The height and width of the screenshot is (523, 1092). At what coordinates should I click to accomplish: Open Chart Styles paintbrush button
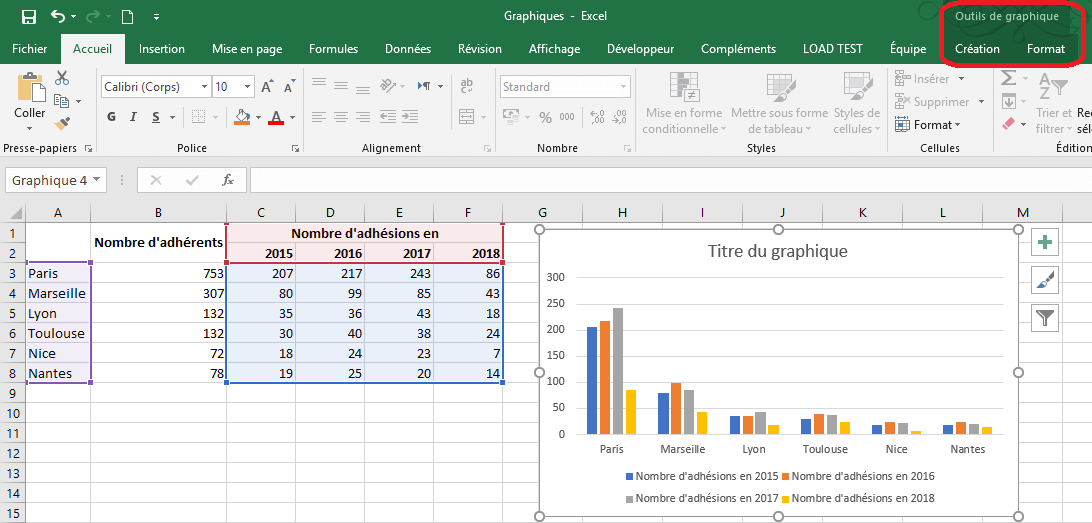1045,281
